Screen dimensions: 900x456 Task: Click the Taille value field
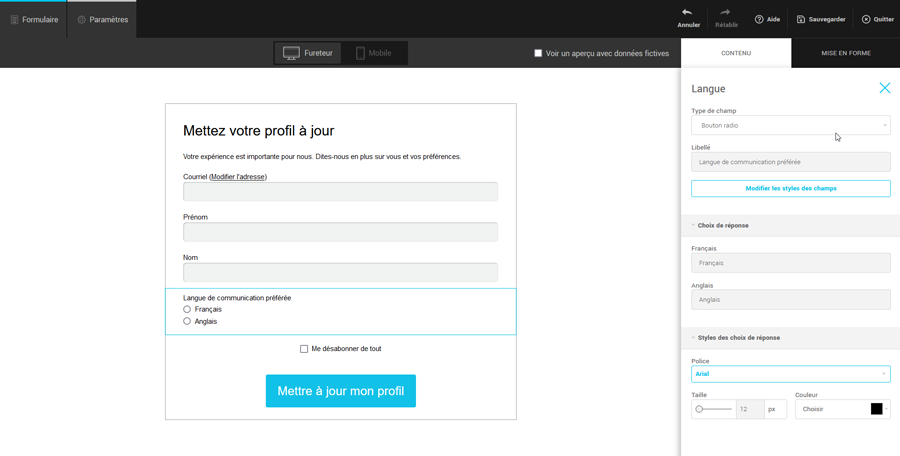pyautogui.click(x=750, y=409)
